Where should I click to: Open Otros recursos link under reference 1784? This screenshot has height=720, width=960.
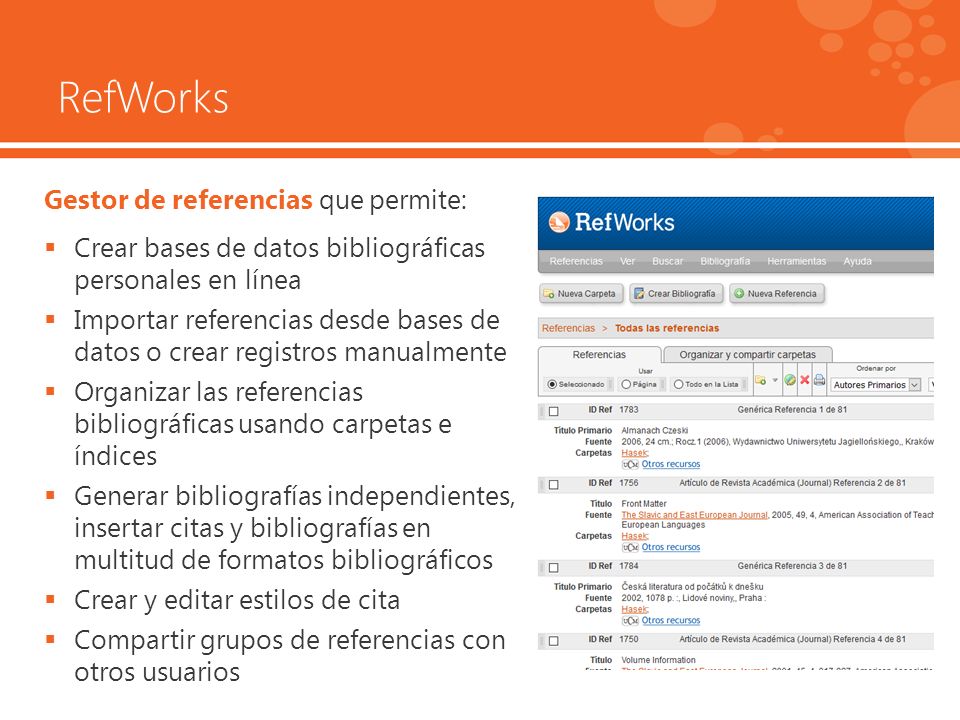670,620
